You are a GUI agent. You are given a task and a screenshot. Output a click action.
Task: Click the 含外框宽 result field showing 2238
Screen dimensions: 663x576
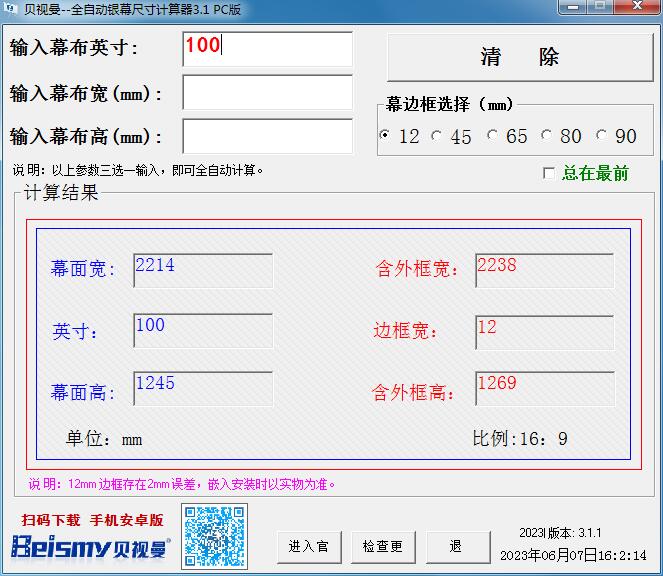pos(545,271)
